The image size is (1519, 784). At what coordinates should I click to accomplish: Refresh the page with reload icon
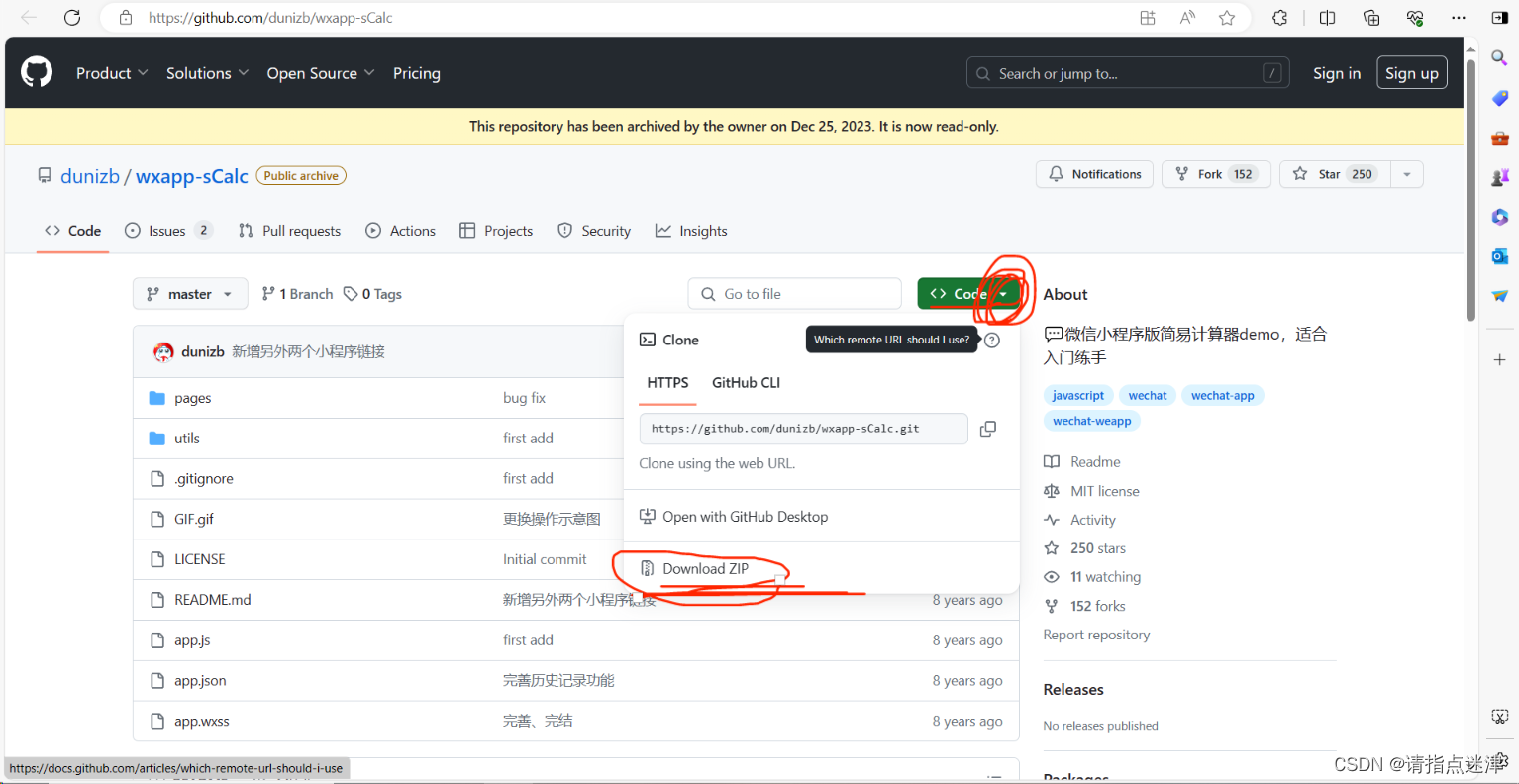coord(72,18)
